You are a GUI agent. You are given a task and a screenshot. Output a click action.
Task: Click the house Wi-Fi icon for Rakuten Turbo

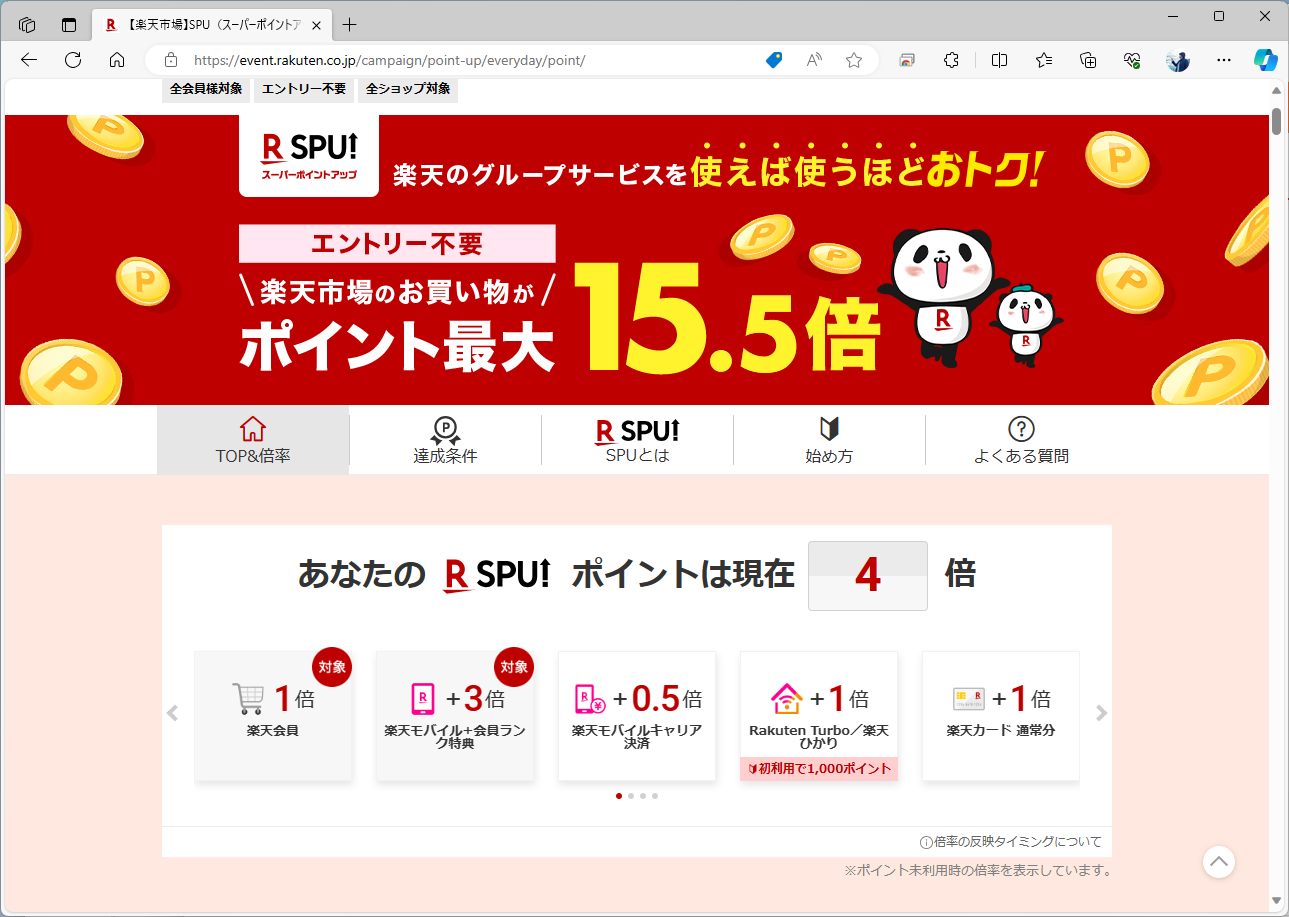[x=787, y=698]
